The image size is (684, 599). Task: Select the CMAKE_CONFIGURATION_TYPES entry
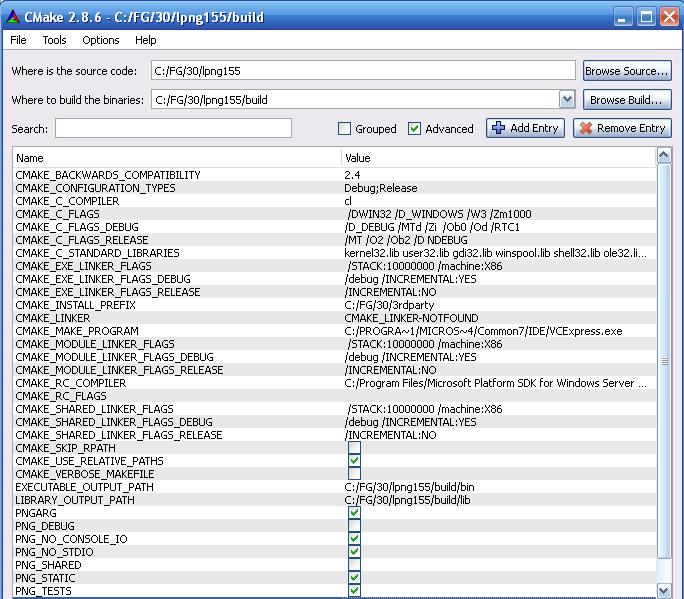point(95,188)
